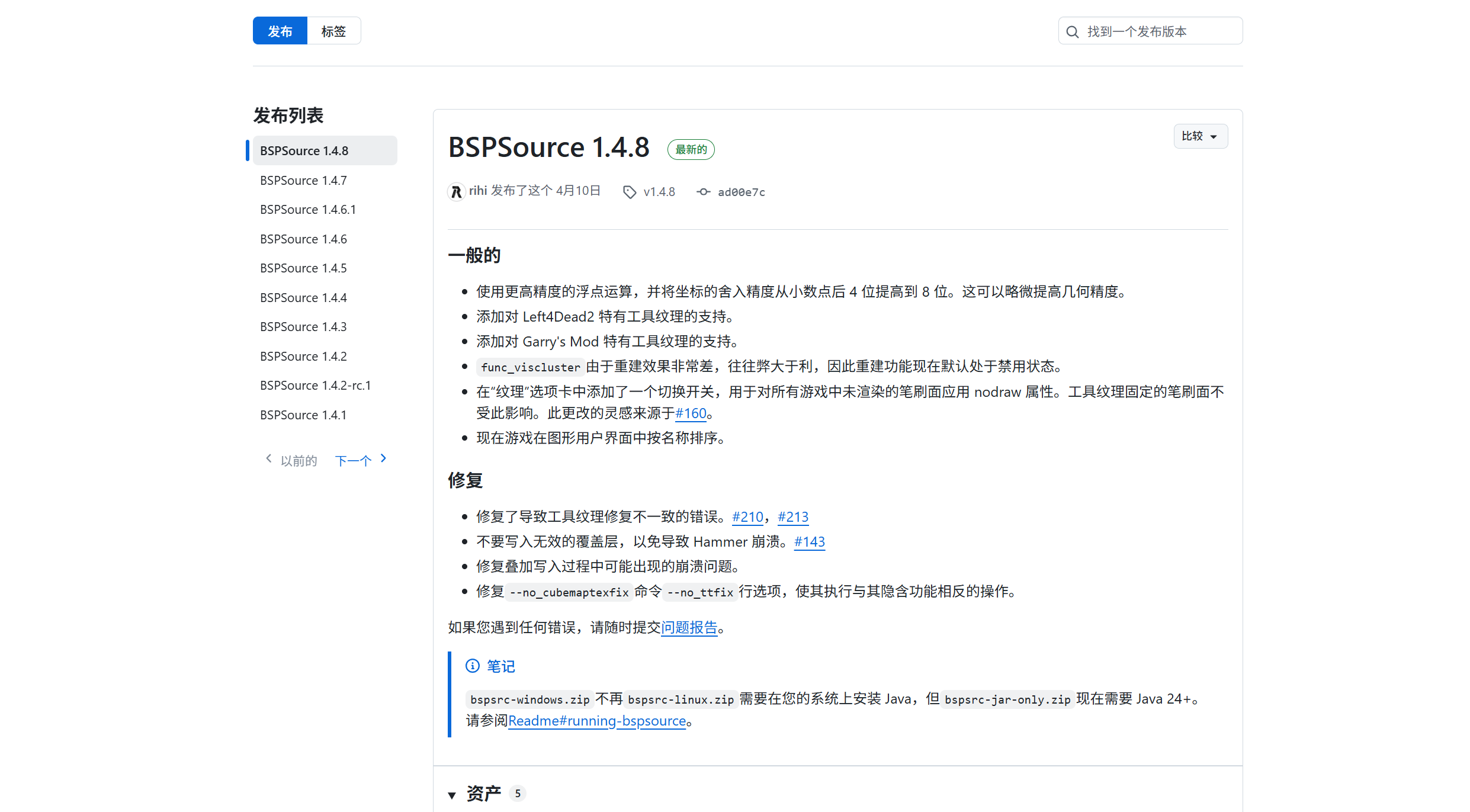Image resolution: width=1470 pixels, height=812 pixels.
Task: Click the 修复 section heading
Action: [x=466, y=480]
